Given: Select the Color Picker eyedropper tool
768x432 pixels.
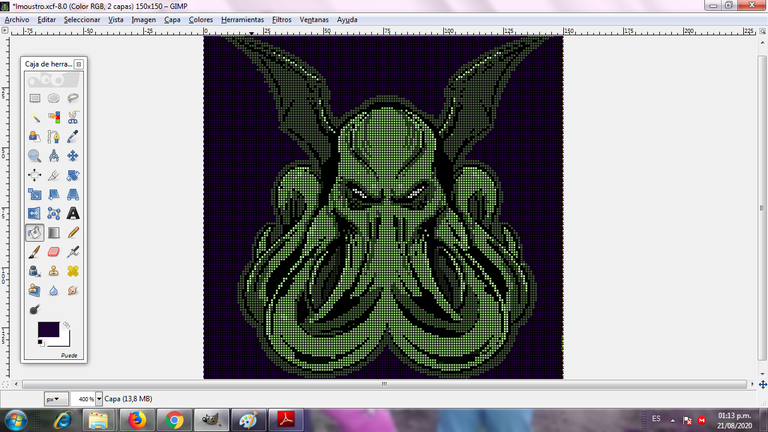Looking at the screenshot, I should coord(72,137).
